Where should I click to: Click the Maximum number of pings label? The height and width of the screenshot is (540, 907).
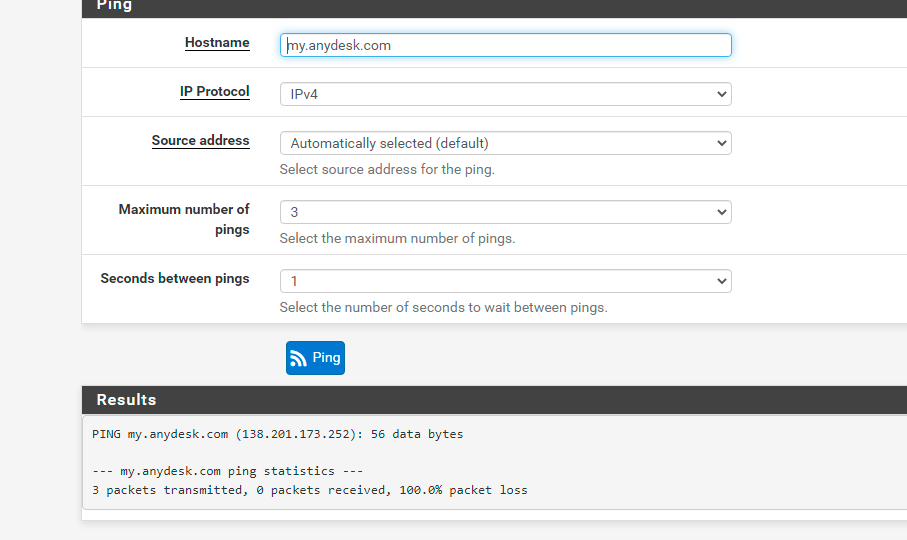184,219
